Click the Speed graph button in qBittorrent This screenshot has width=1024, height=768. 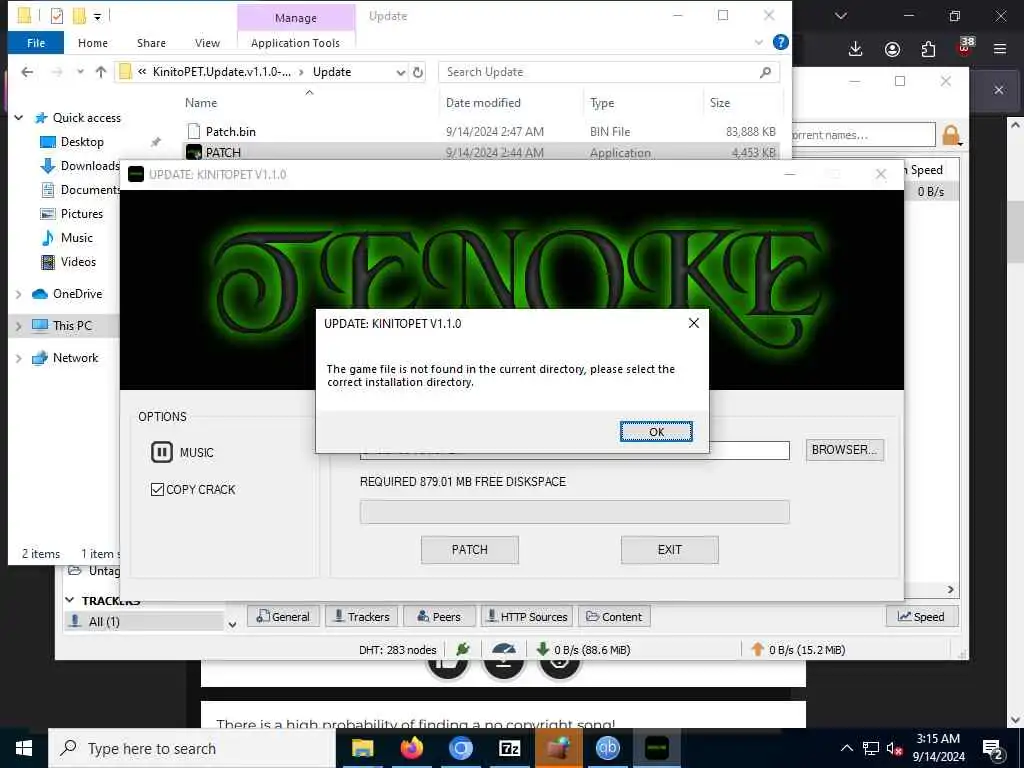point(921,616)
